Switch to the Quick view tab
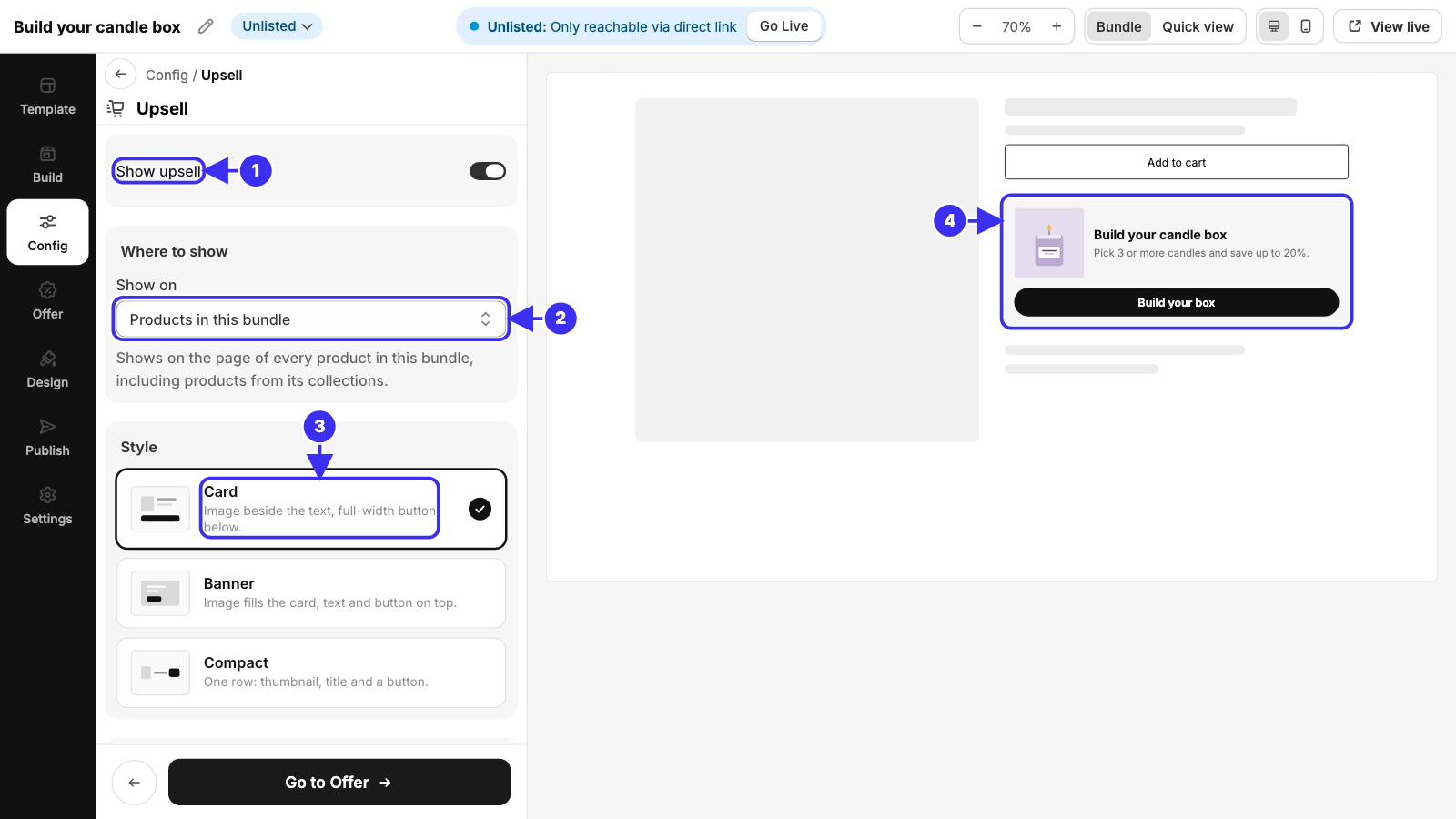Screen dimensions: 1456x819 1198,26
